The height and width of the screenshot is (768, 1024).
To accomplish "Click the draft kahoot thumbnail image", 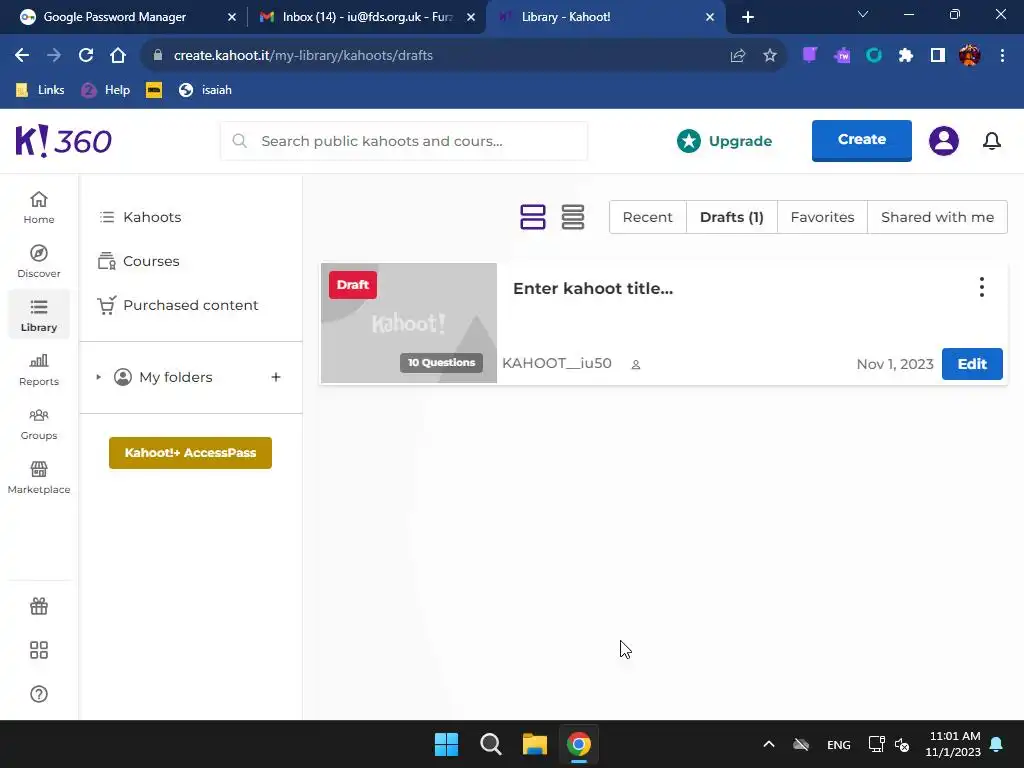I will 409,323.
